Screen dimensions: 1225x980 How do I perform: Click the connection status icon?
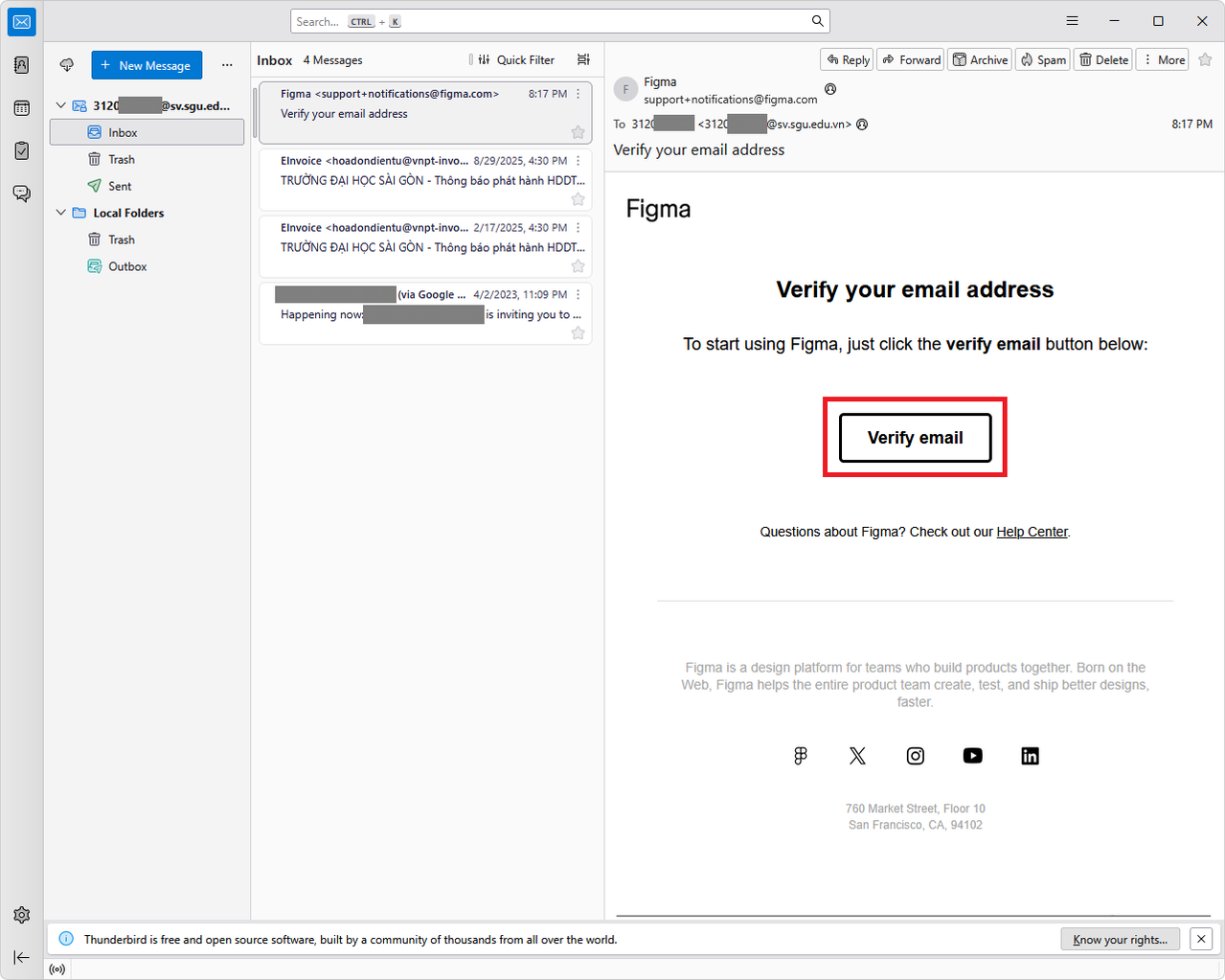click(57, 969)
